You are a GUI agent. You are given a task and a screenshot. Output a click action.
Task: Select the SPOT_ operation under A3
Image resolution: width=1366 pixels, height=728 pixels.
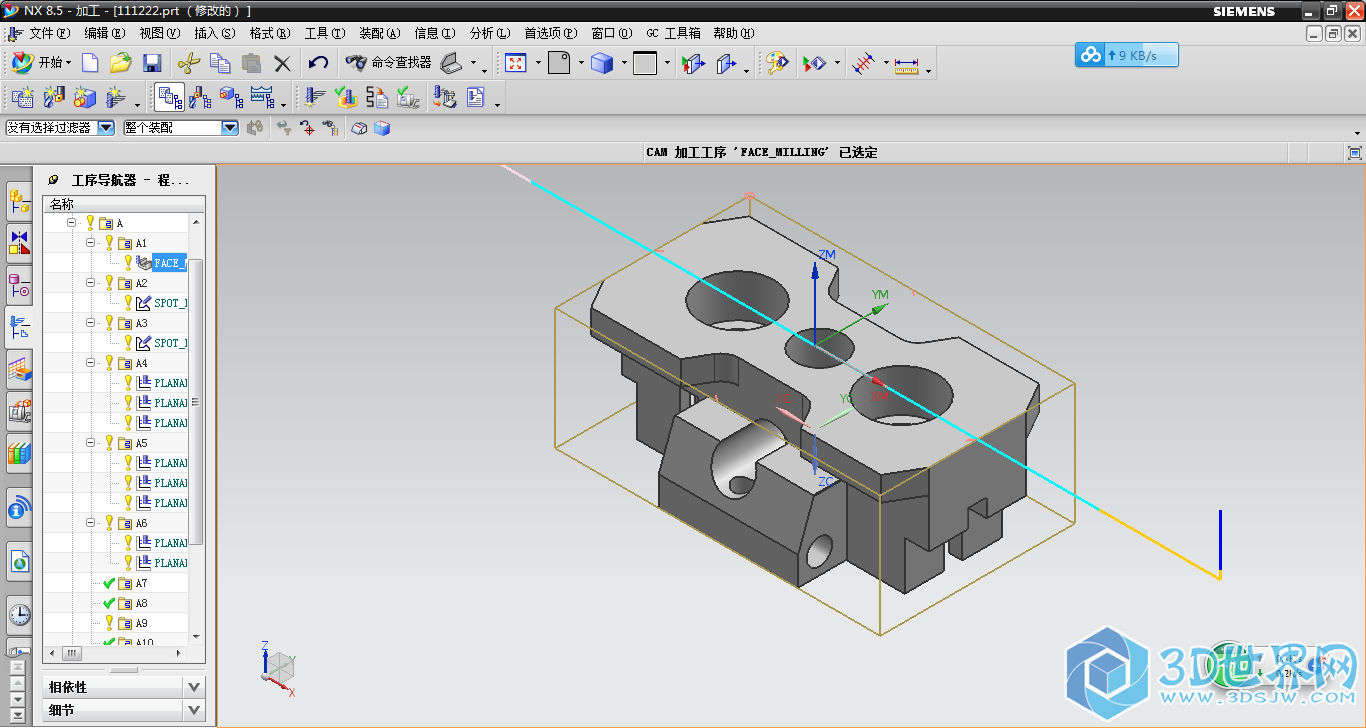[169, 343]
